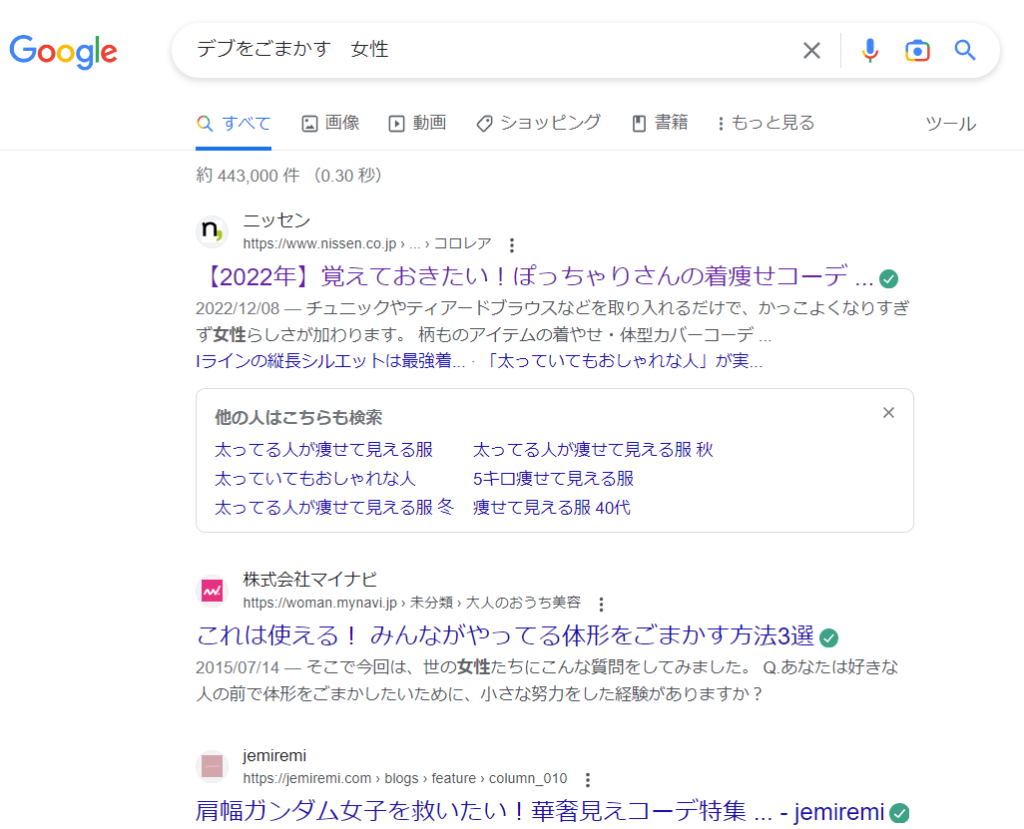The width and height of the screenshot is (1024, 829).
Task: Open the ツール options
Action: click(951, 123)
